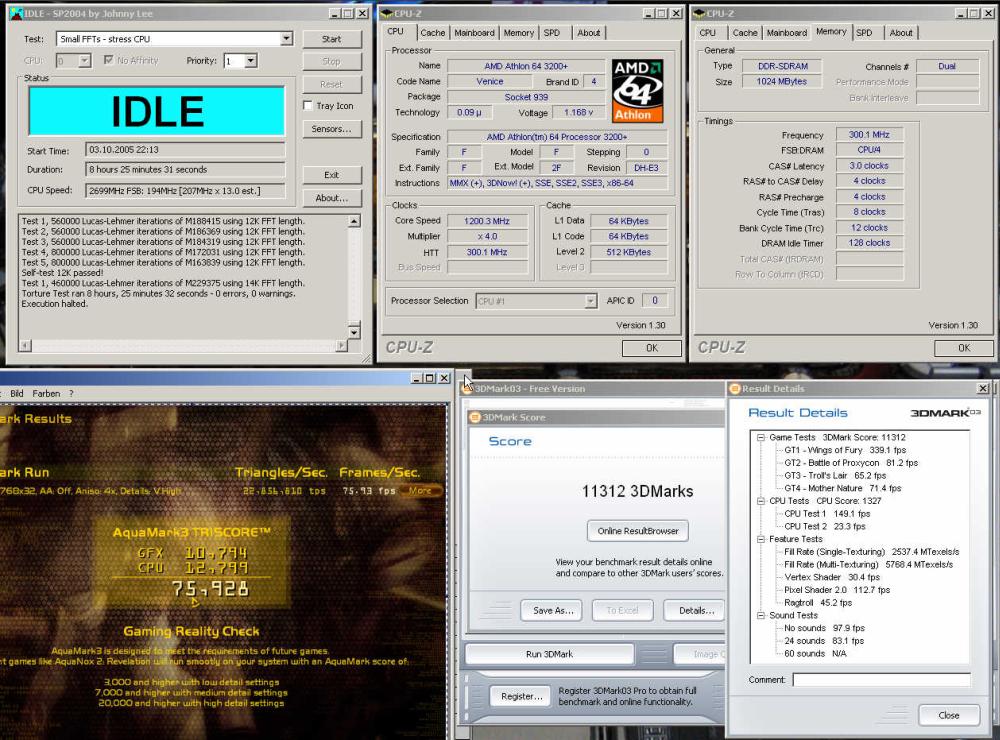Click the log scroll up arrow

(355, 221)
